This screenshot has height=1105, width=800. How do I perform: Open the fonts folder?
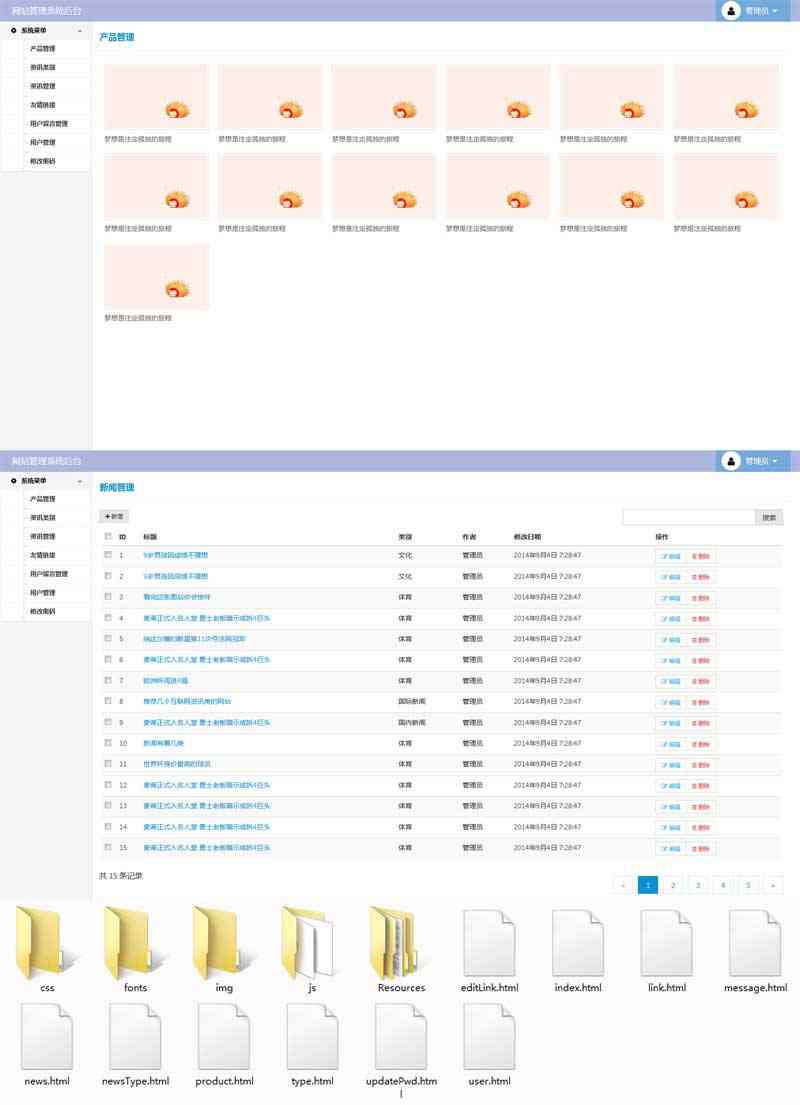tap(135, 943)
